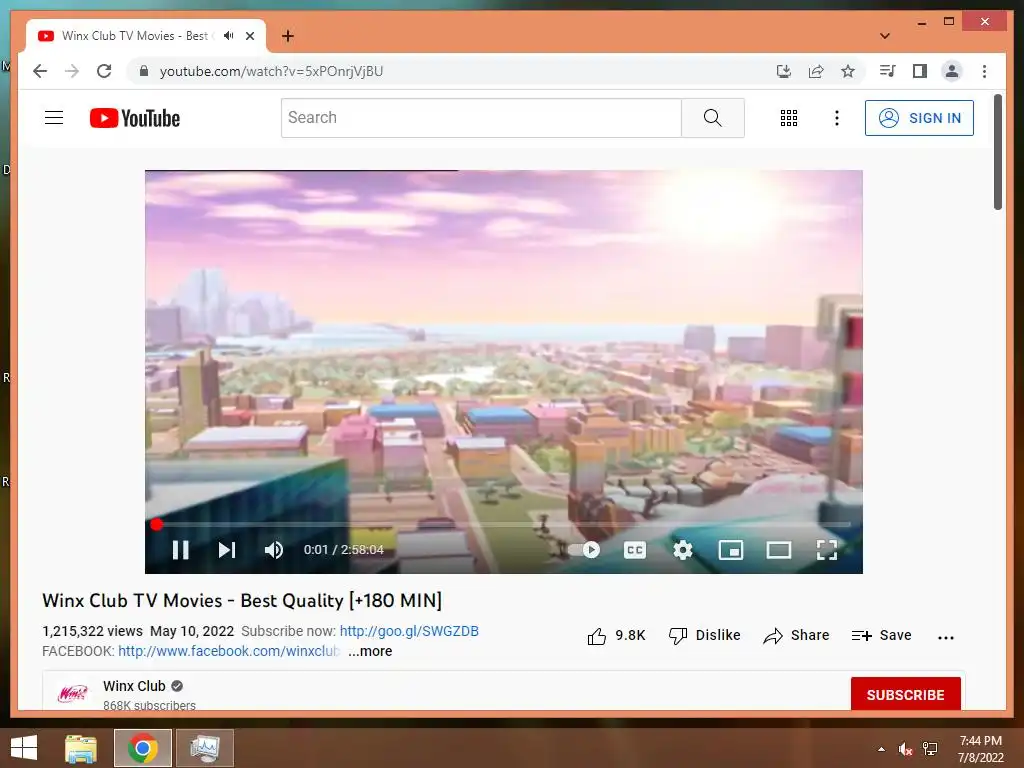
Task: Like the video with thumbs up
Action: (616, 635)
